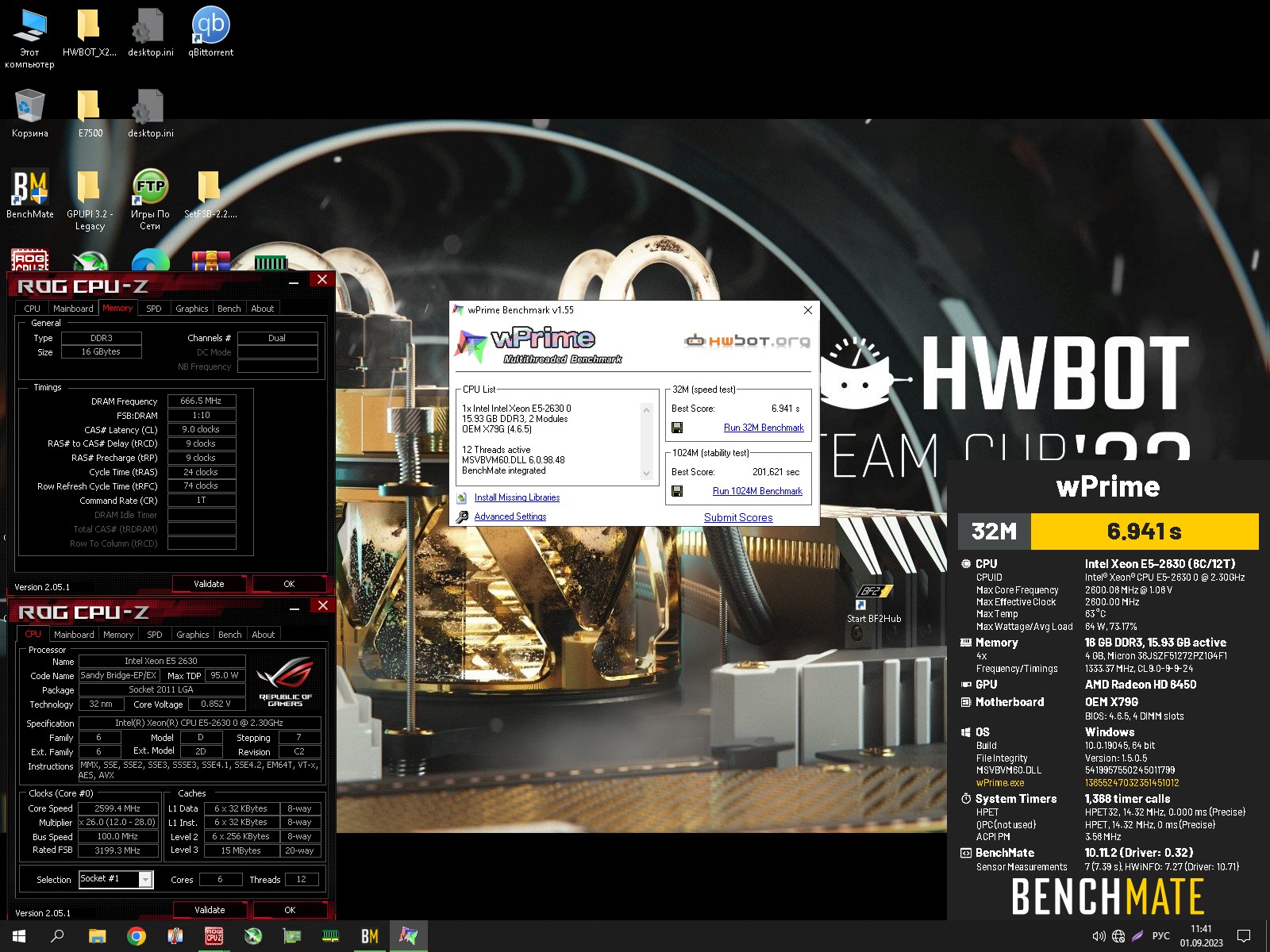
Task: Select the GPUPI 3.2 Legacy folder
Action: point(90,199)
